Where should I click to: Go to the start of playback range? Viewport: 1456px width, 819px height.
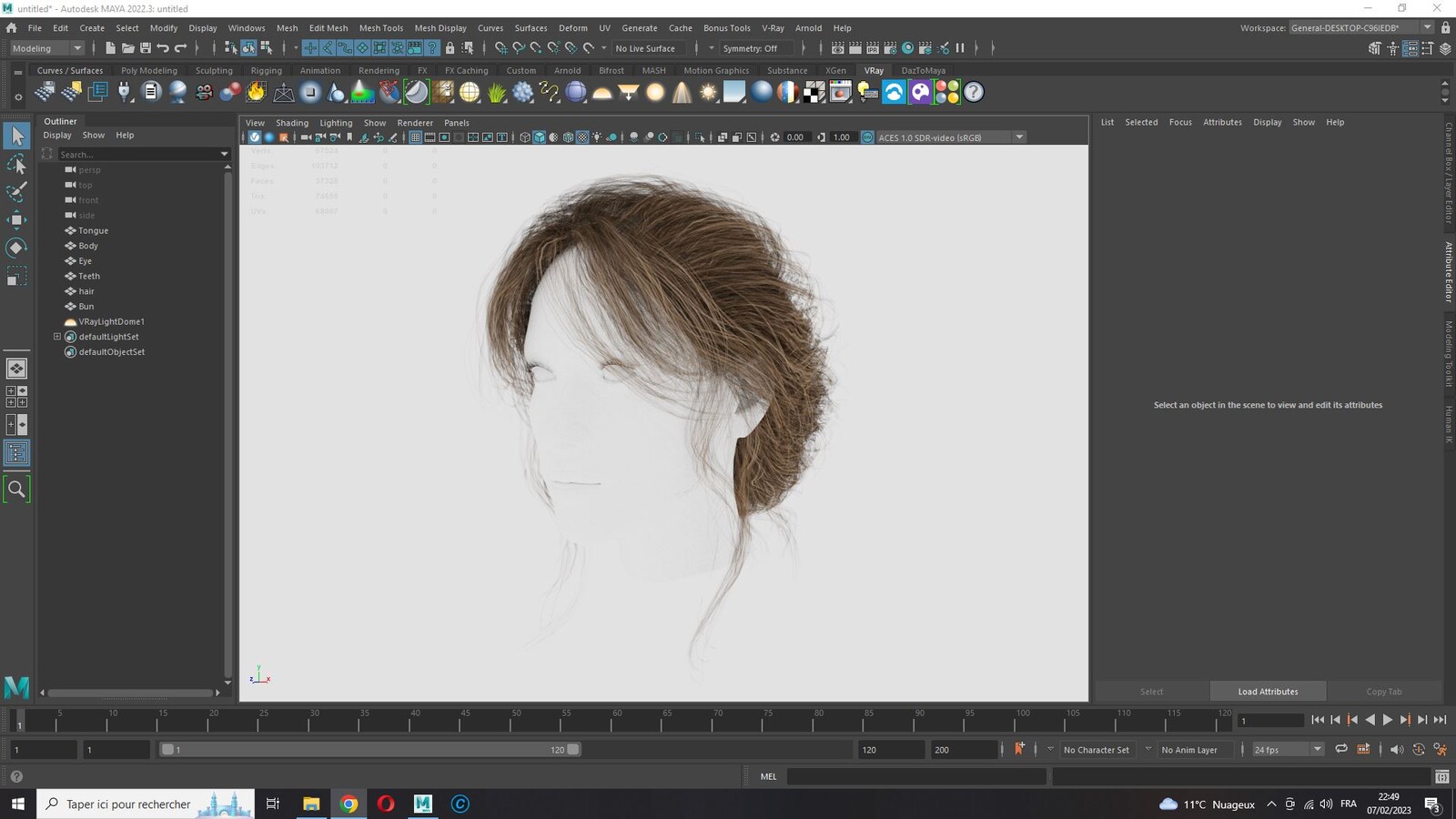click(x=1318, y=720)
